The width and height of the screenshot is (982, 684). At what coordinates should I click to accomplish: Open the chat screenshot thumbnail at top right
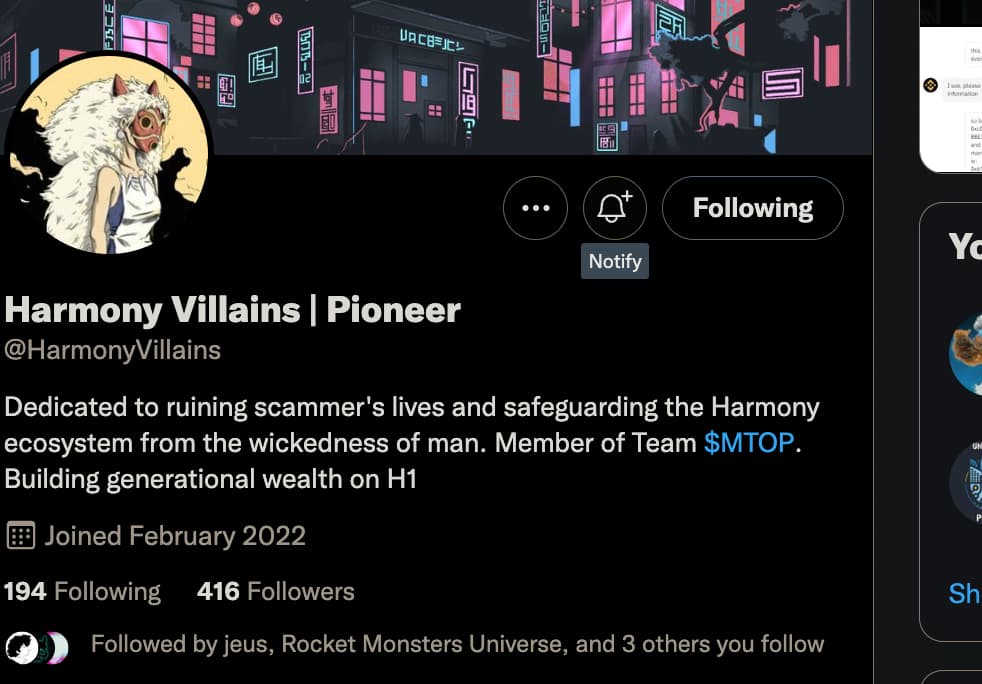click(x=950, y=90)
